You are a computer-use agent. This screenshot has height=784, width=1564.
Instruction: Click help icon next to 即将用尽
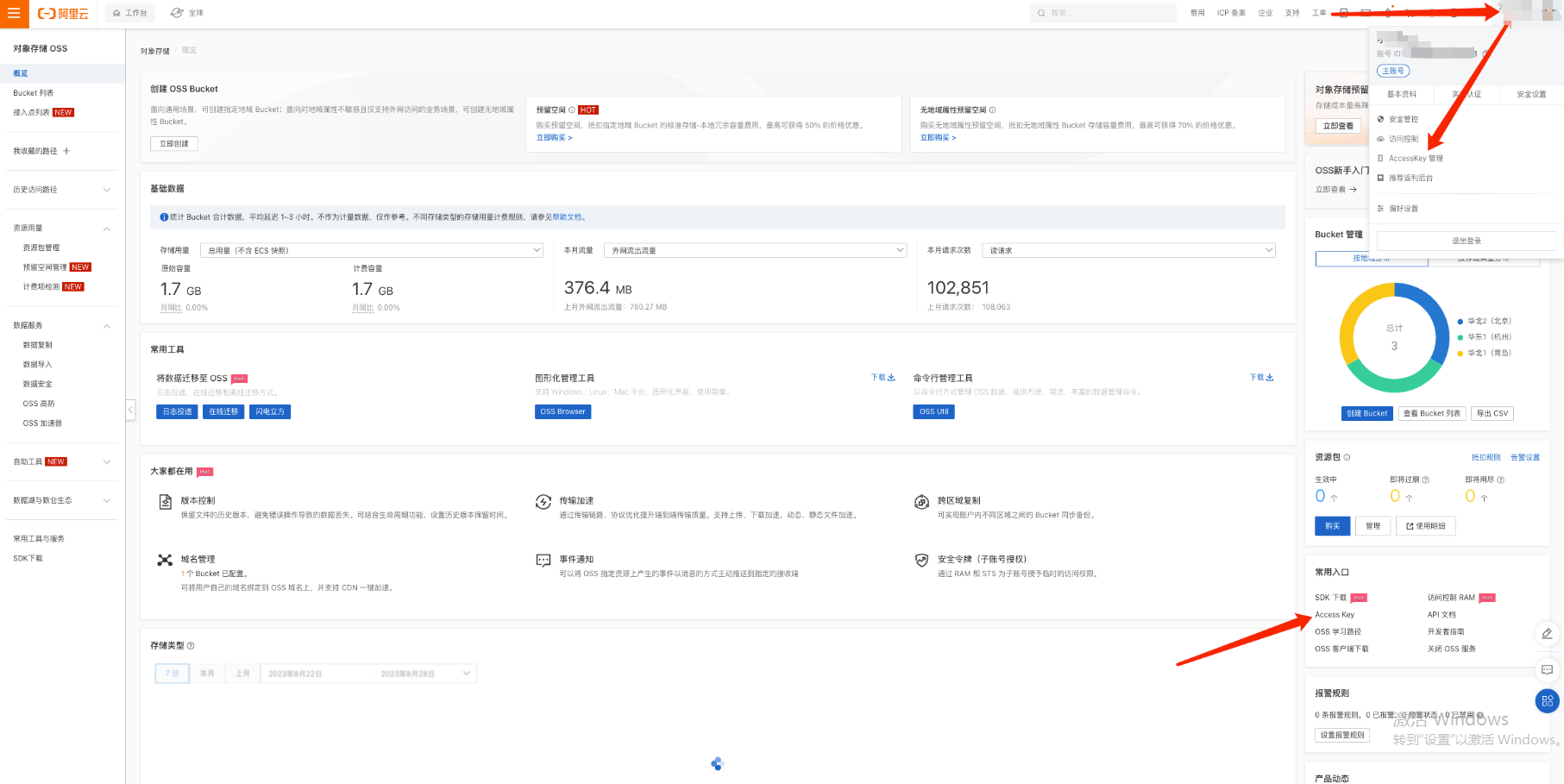point(1500,480)
